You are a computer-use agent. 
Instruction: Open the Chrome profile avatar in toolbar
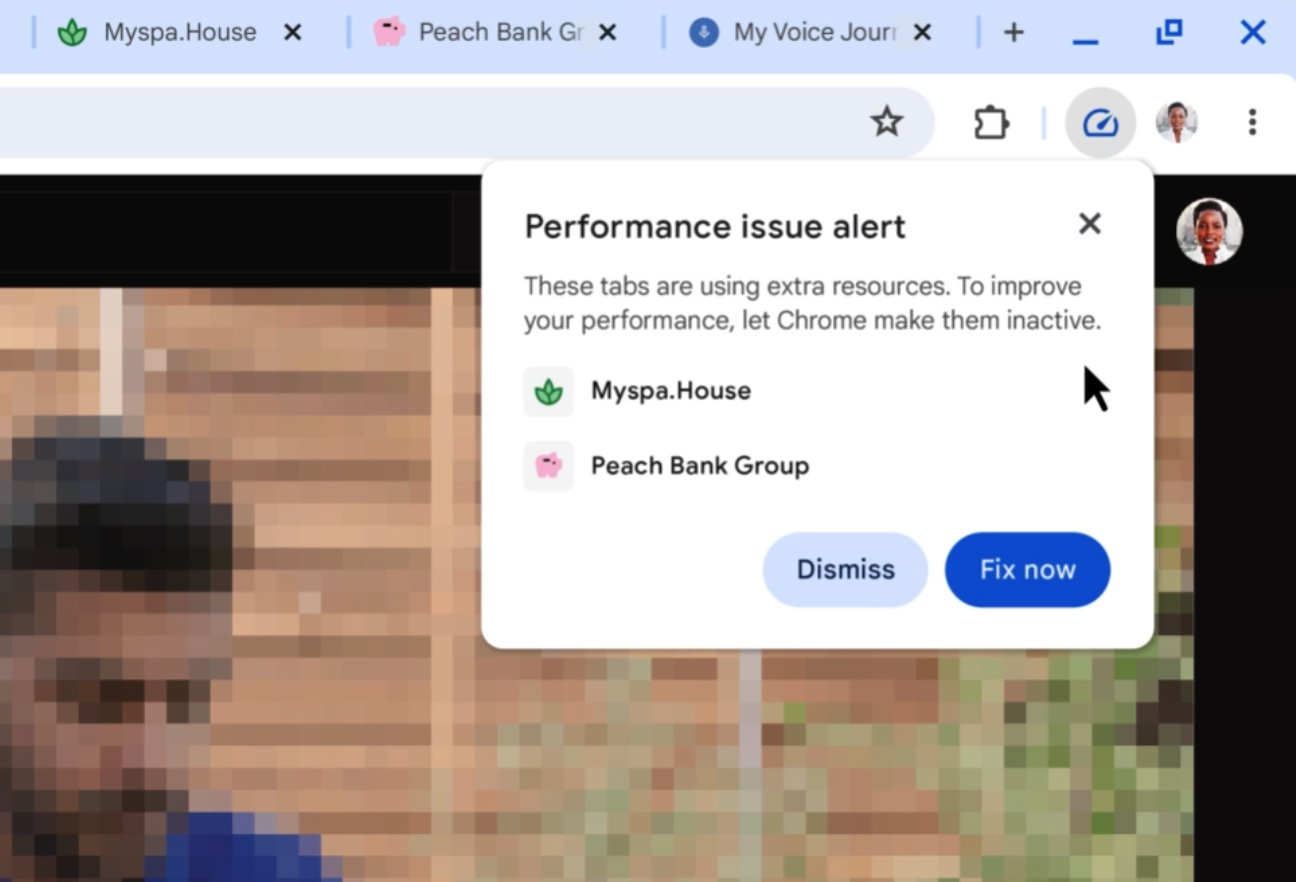point(1176,123)
